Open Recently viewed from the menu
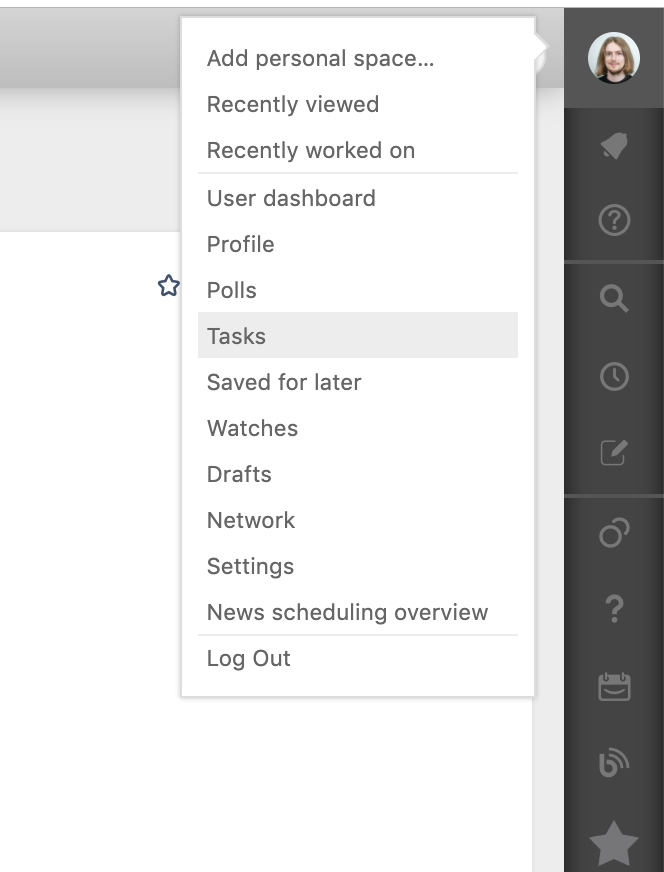Image resolution: width=664 pixels, height=872 pixels. [x=293, y=104]
